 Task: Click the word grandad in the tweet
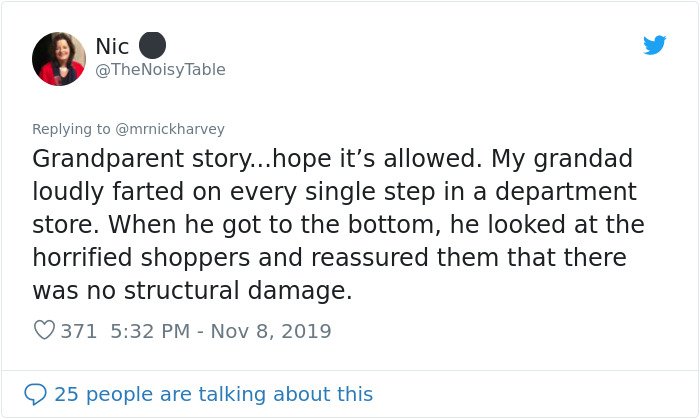click(583, 159)
